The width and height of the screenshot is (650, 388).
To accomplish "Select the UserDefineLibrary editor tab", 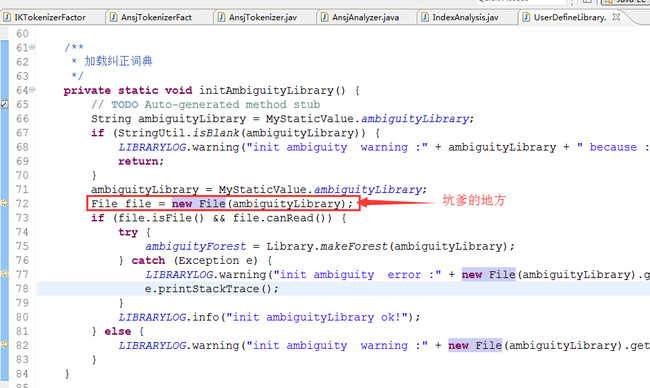I will click(x=570, y=17).
